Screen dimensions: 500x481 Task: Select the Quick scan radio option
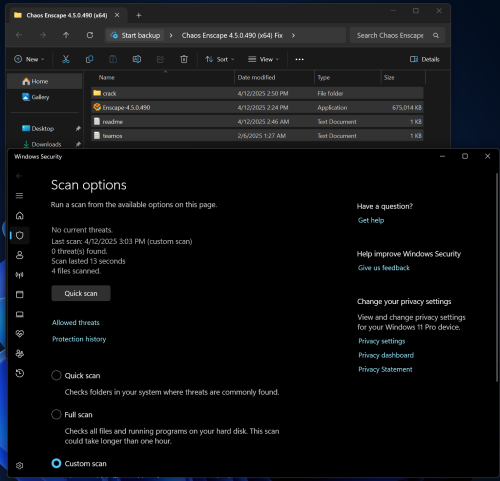pyautogui.click(x=56, y=375)
